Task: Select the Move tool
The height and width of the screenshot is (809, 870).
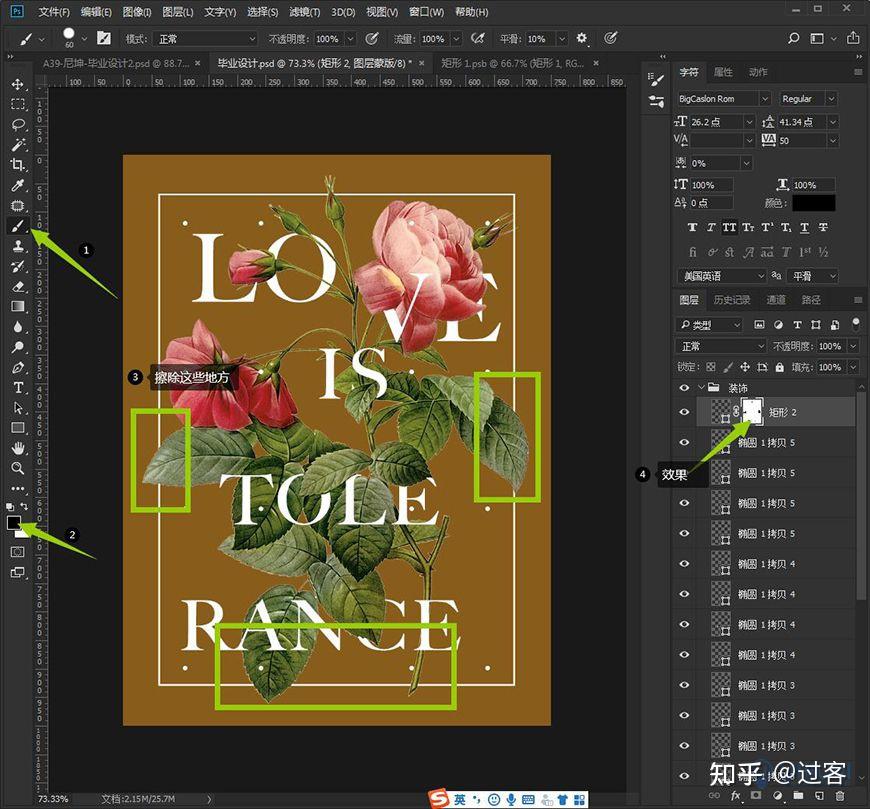Action: click(18, 84)
